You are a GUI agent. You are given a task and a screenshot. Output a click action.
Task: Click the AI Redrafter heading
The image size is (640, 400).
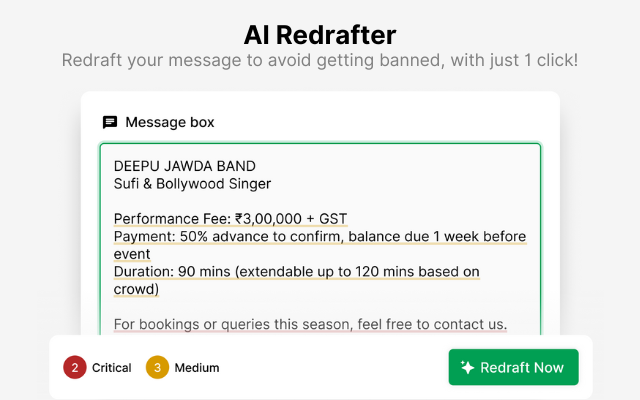pos(320,34)
